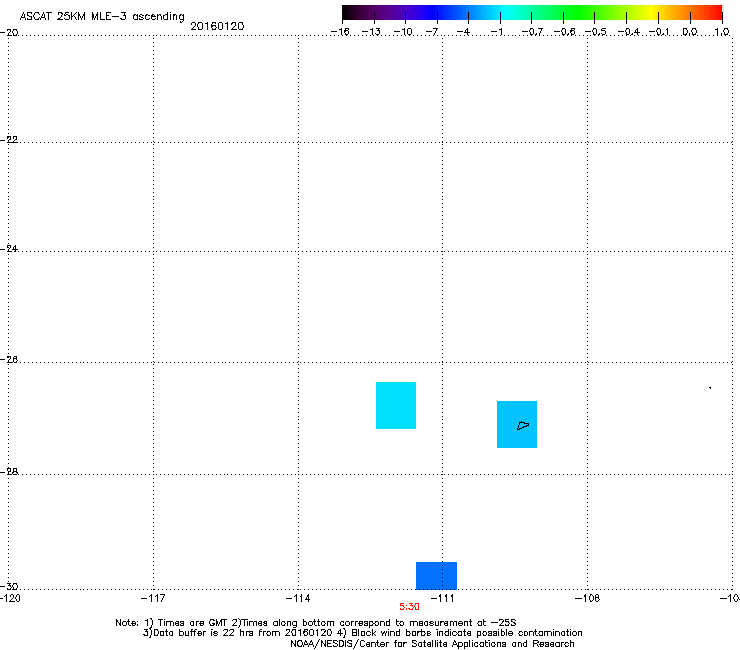
Task: Click the -114 longitude axis label
Action: (x=298, y=599)
